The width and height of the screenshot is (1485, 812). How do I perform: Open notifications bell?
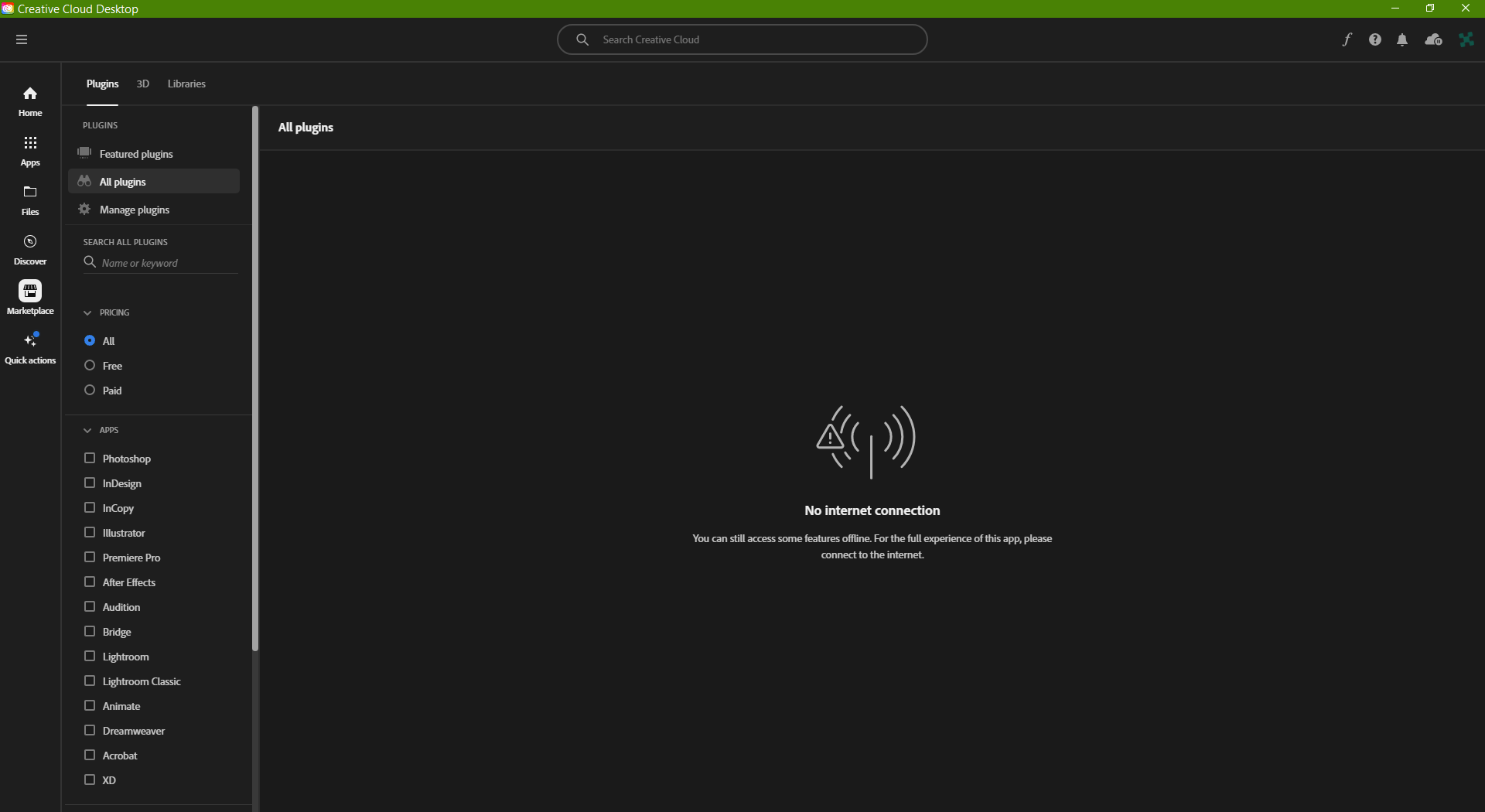click(1402, 39)
